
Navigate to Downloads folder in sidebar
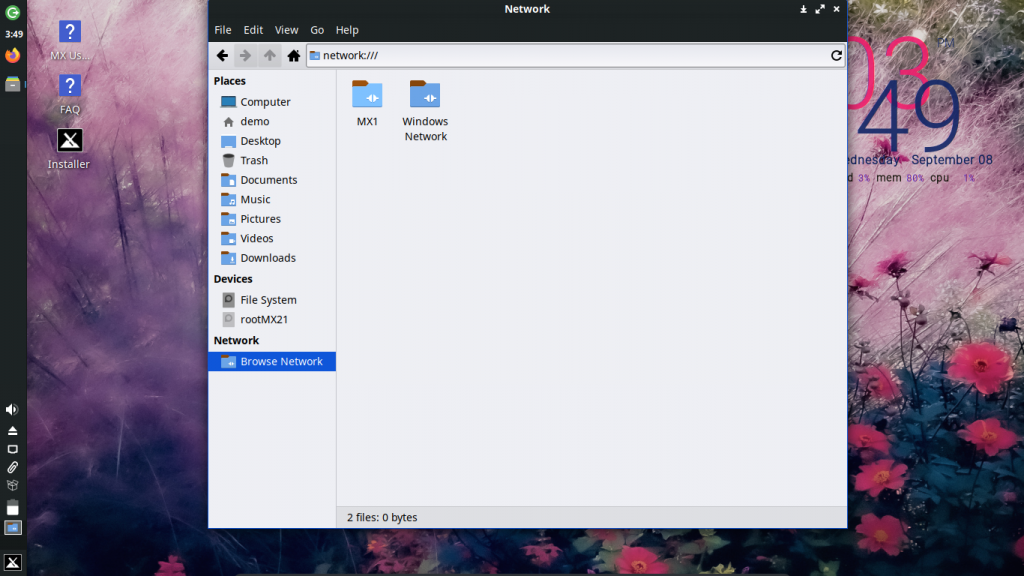268,258
